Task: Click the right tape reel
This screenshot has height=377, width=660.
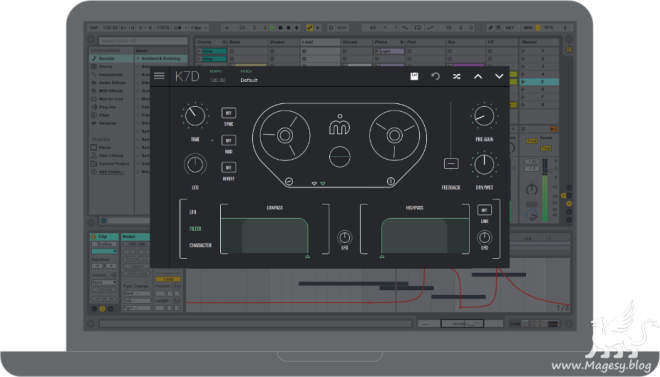Action: pos(394,135)
